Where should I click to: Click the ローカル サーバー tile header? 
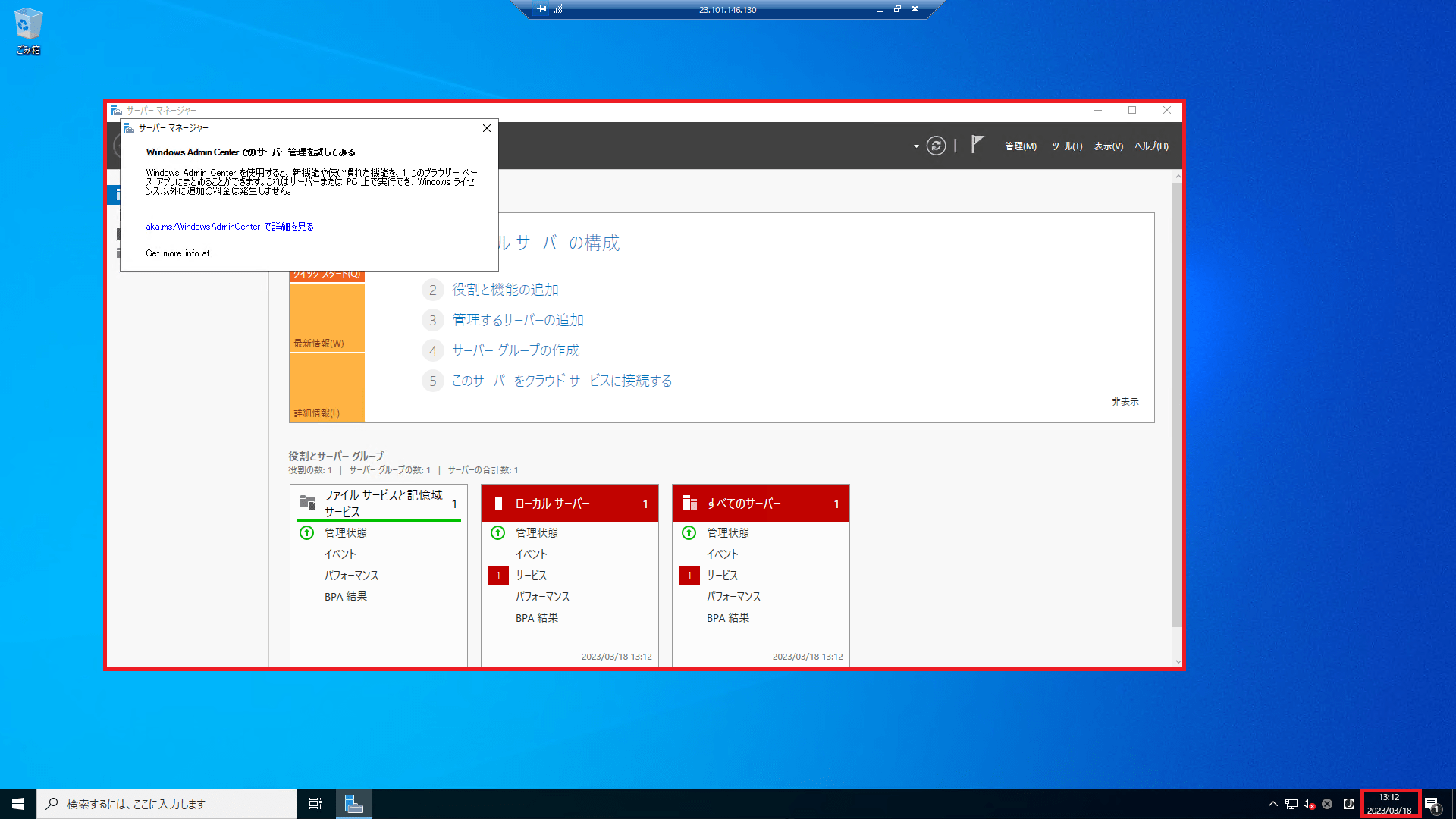click(570, 504)
